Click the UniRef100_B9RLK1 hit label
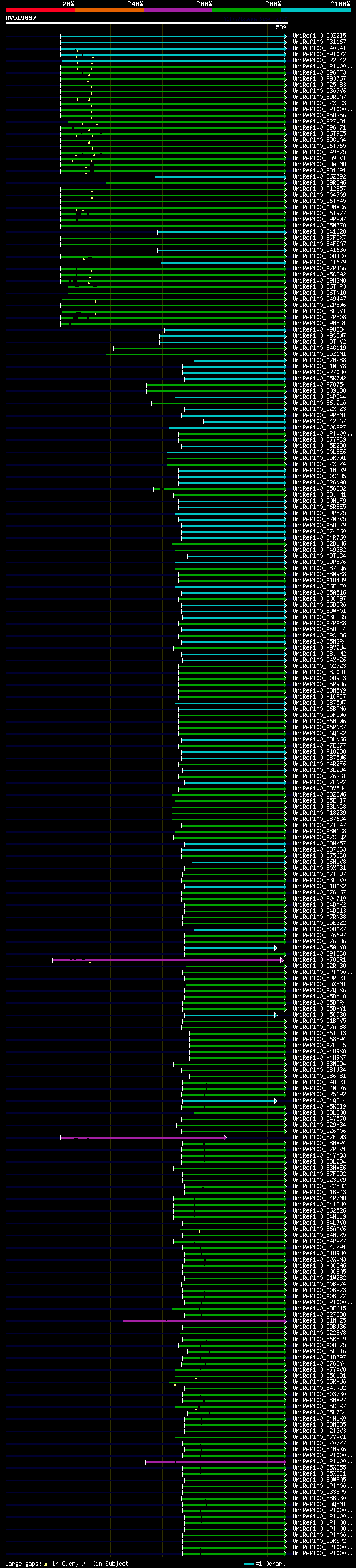356x1568 pixels. (x=319, y=978)
